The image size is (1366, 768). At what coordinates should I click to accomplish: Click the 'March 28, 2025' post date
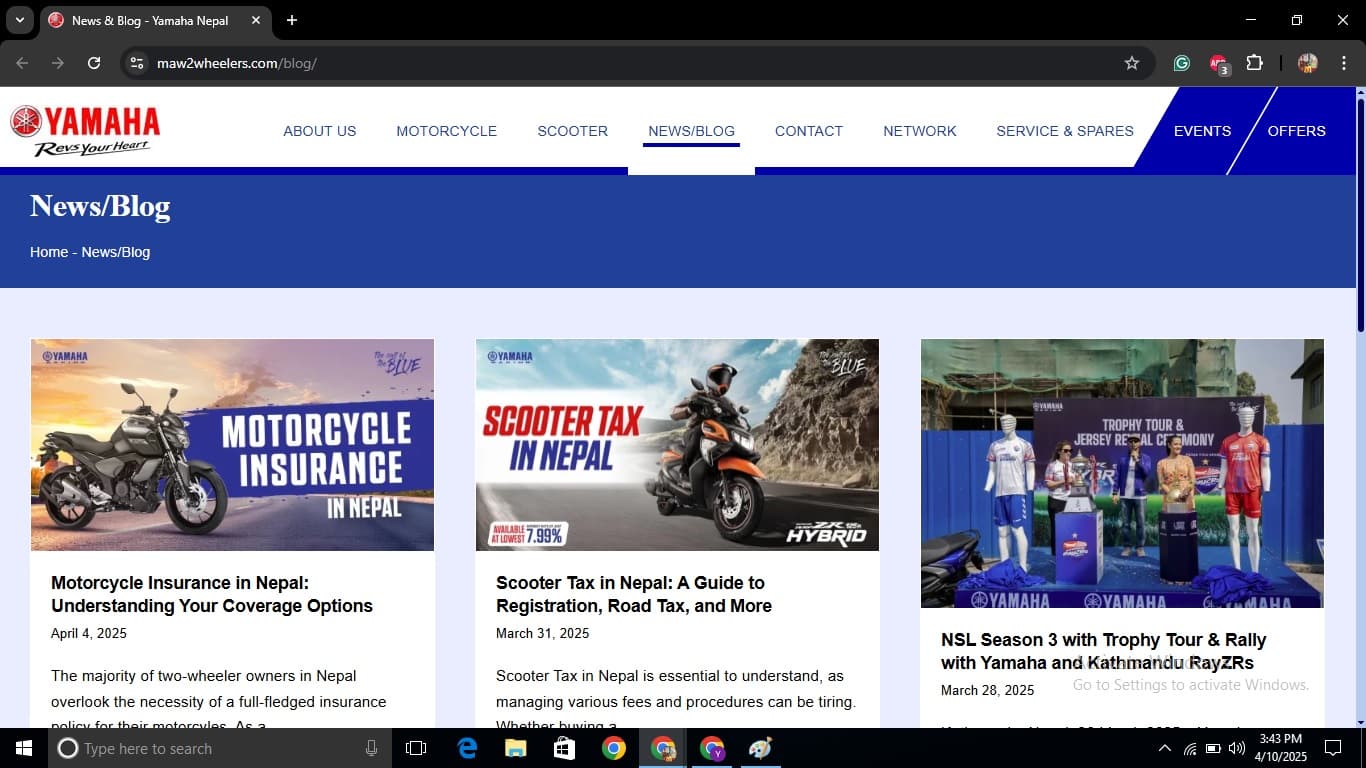click(x=988, y=690)
